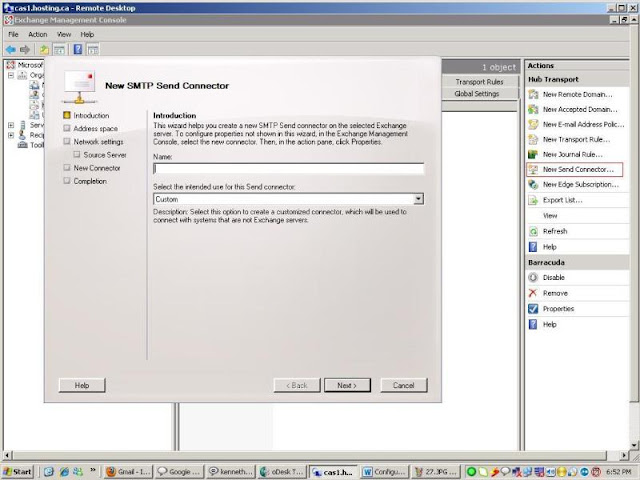Click the New Transport Rule icon

(533, 140)
